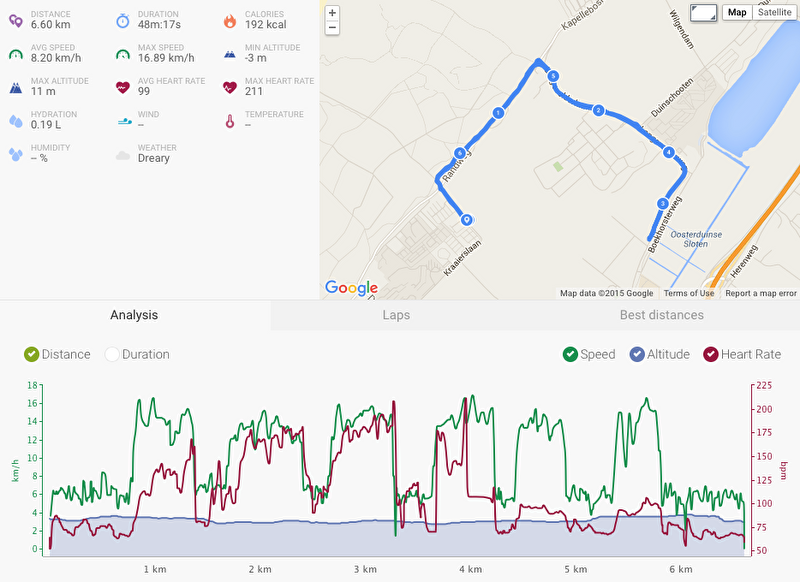Click the route start marker pin
This screenshot has width=800, height=582.
[x=466, y=219]
